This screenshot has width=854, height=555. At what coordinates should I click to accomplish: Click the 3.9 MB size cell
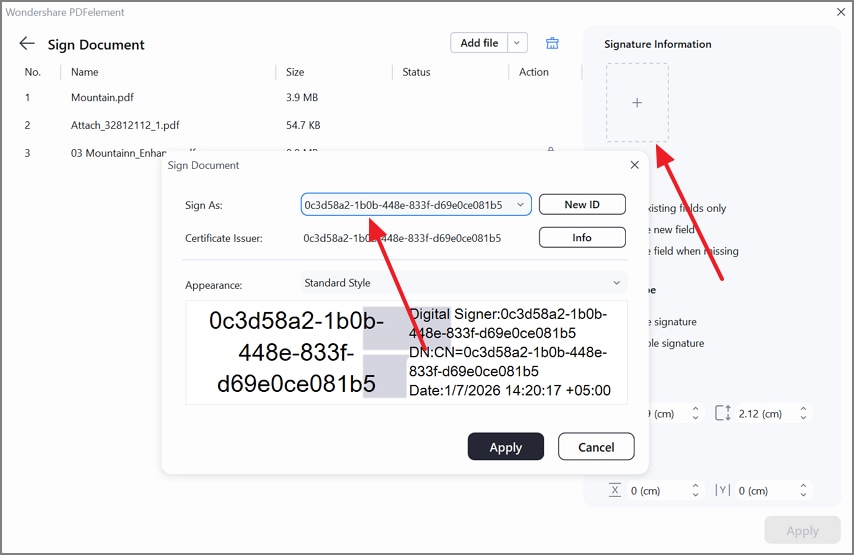pos(302,97)
